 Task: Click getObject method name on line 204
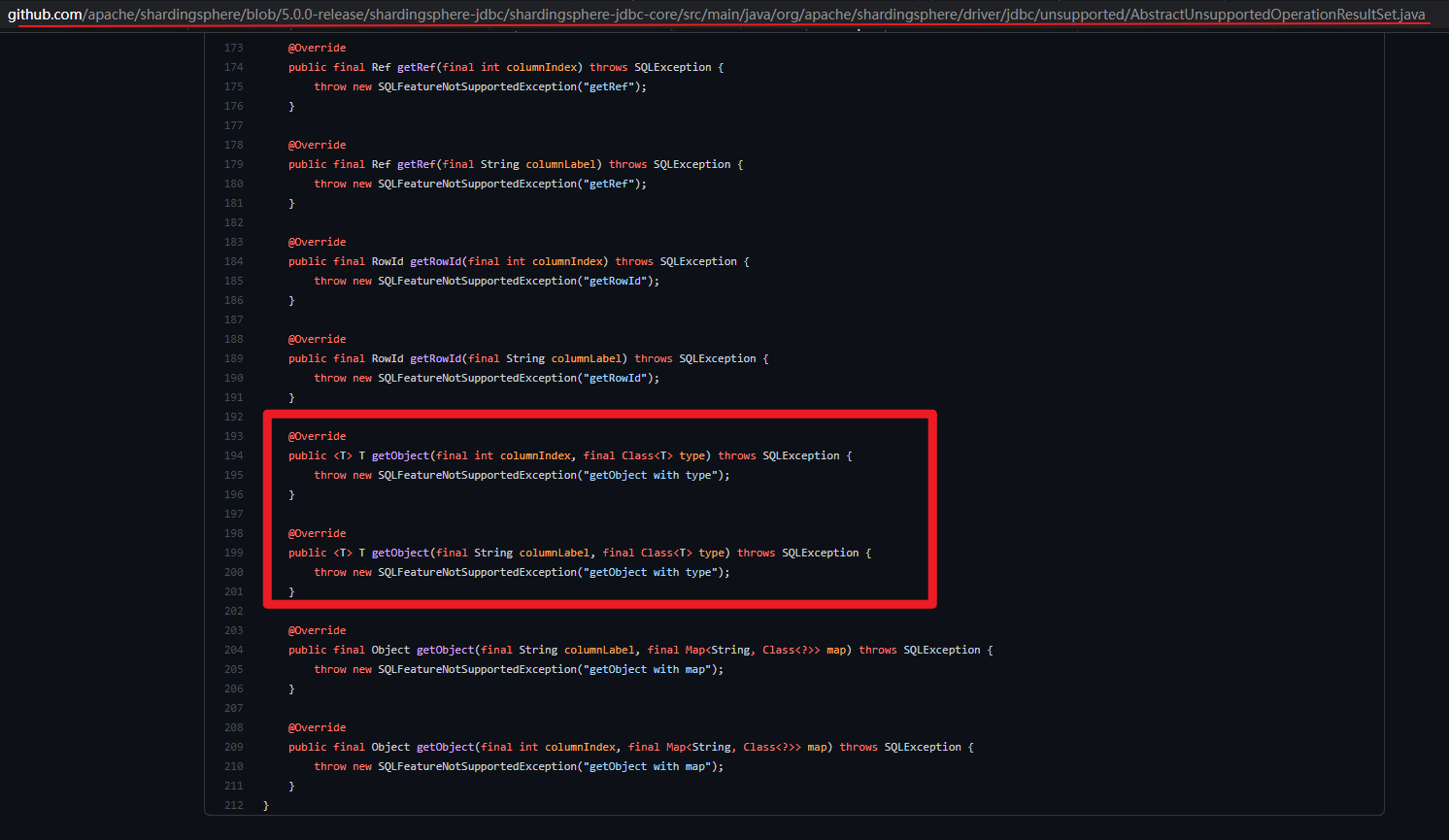(x=446, y=650)
